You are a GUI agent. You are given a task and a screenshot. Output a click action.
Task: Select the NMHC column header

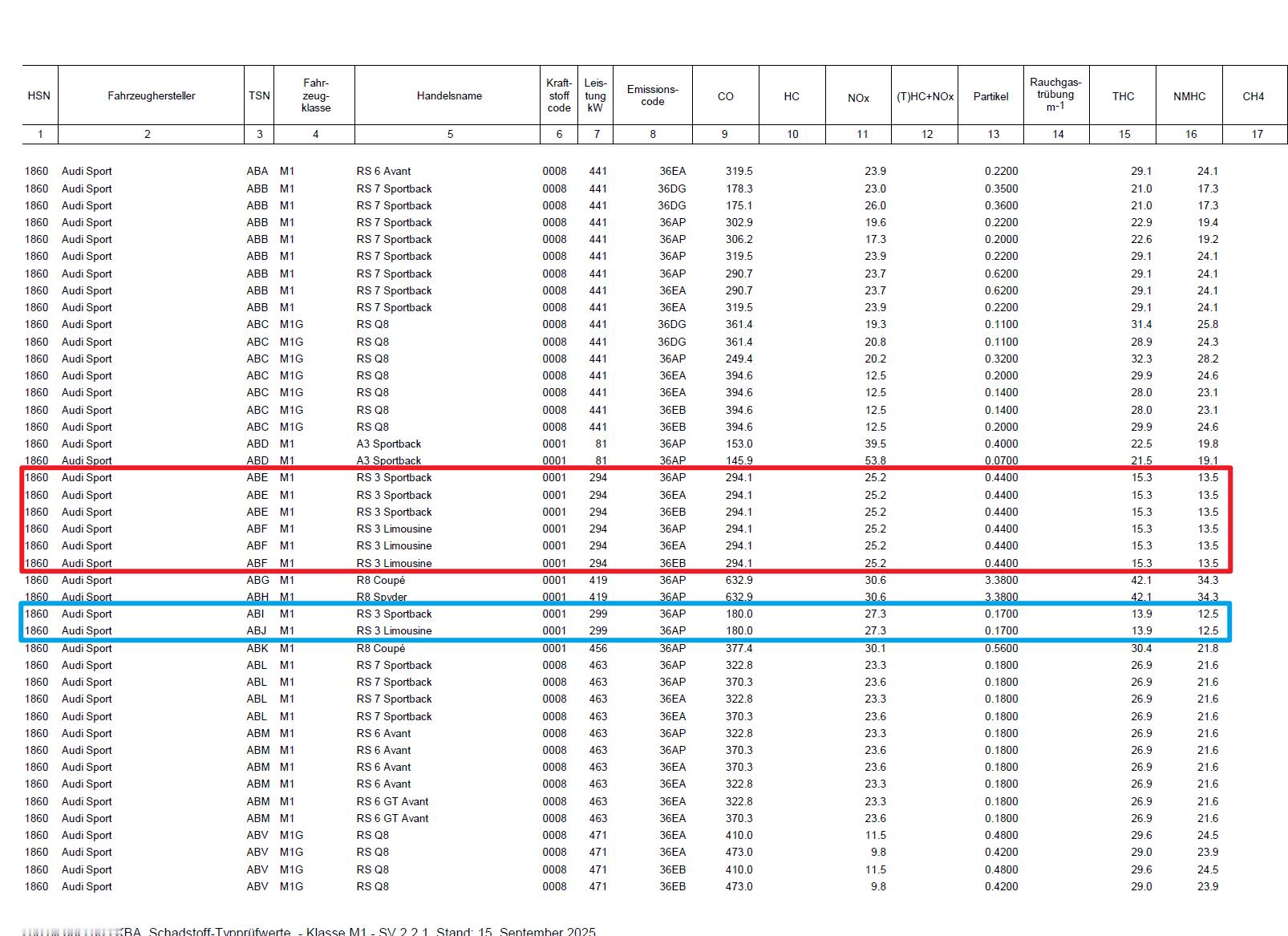[1189, 96]
